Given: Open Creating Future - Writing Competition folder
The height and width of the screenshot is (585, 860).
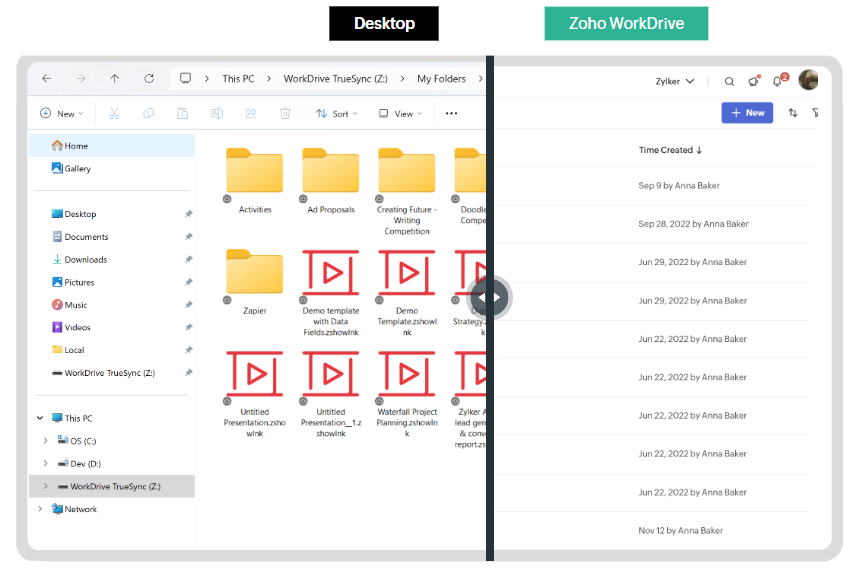Looking at the screenshot, I should pos(407,191).
